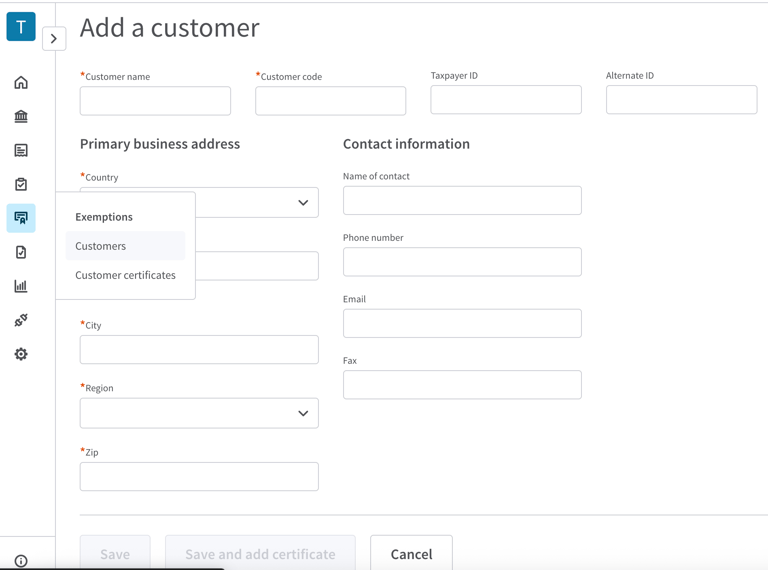
Task: Click the plug integrations icon
Action: pyautogui.click(x=21, y=321)
